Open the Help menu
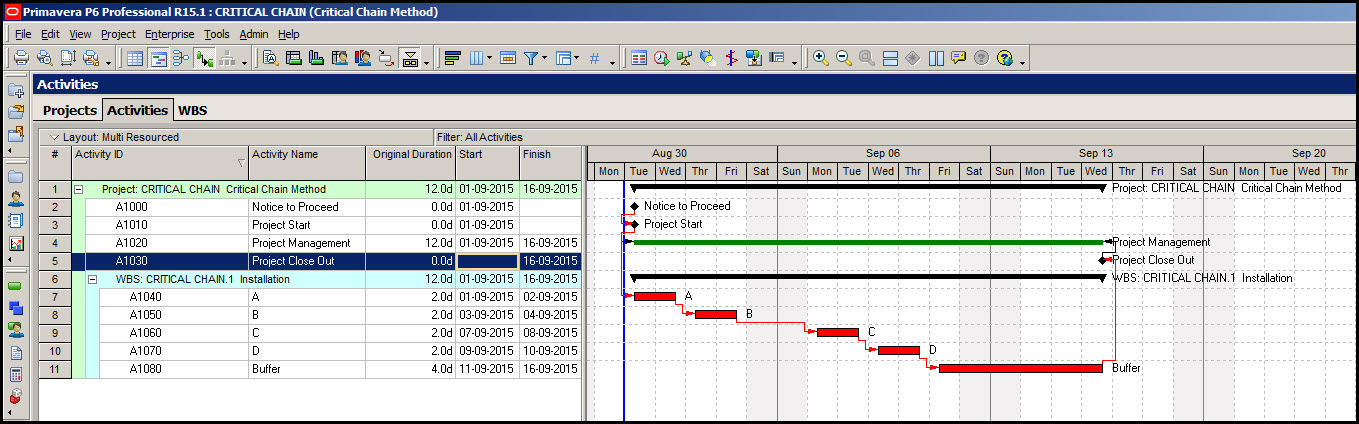Screen dimensions: 1359x424 click(x=289, y=34)
